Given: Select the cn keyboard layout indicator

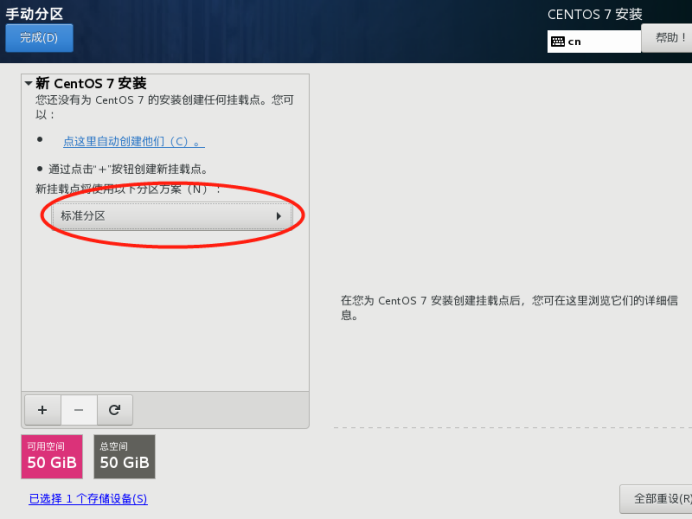Looking at the screenshot, I should pyautogui.click(x=594, y=41).
